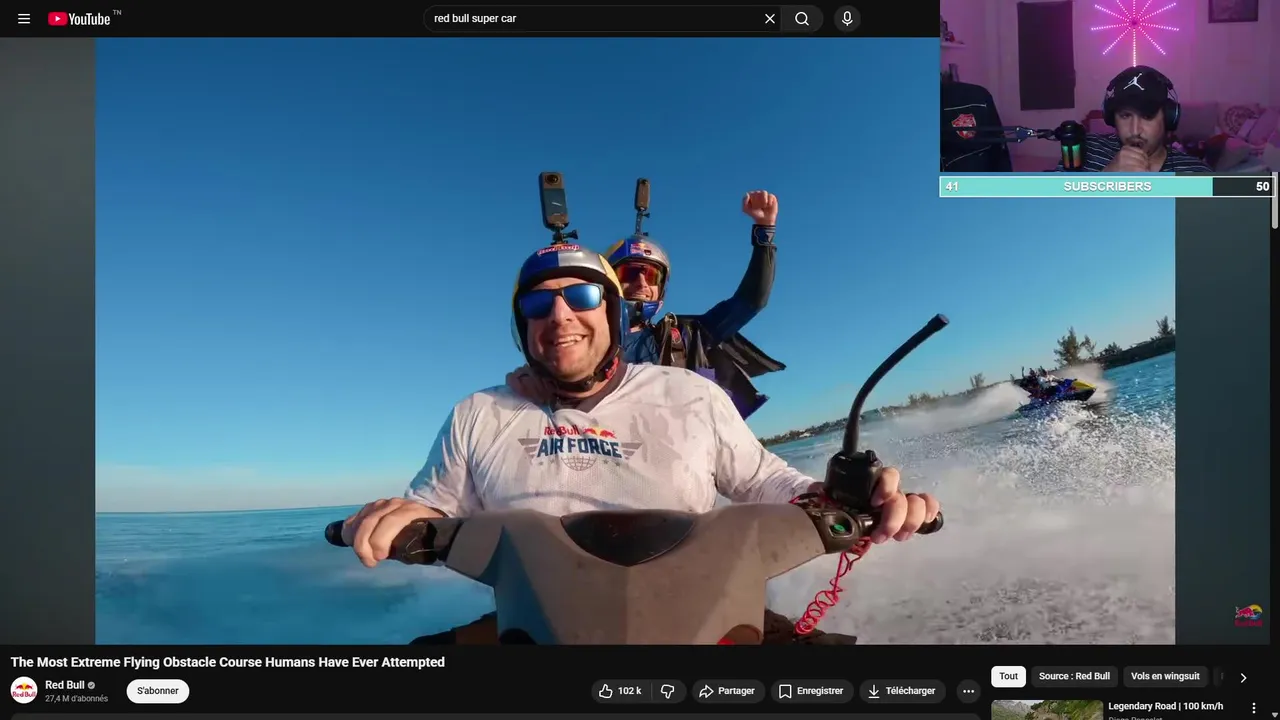The width and height of the screenshot is (1280, 720).
Task: Open Legendary Road video thumbnail
Action: [1047, 710]
